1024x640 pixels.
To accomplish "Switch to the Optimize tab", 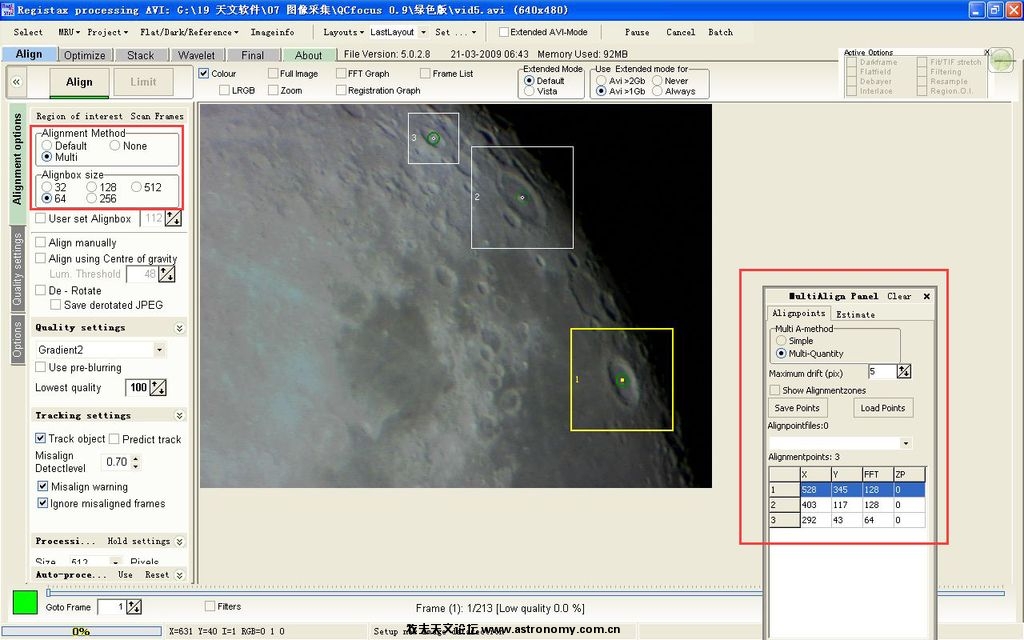I will [85, 55].
